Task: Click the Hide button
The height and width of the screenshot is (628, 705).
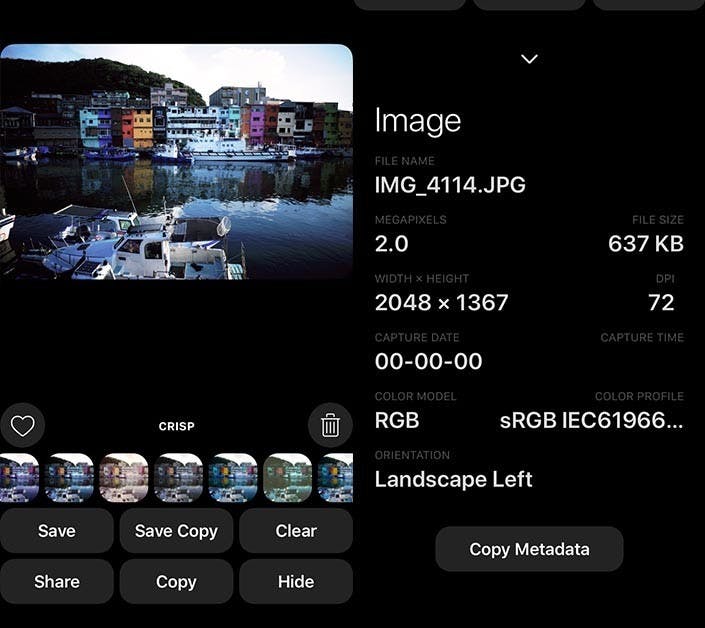Action: (296, 582)
